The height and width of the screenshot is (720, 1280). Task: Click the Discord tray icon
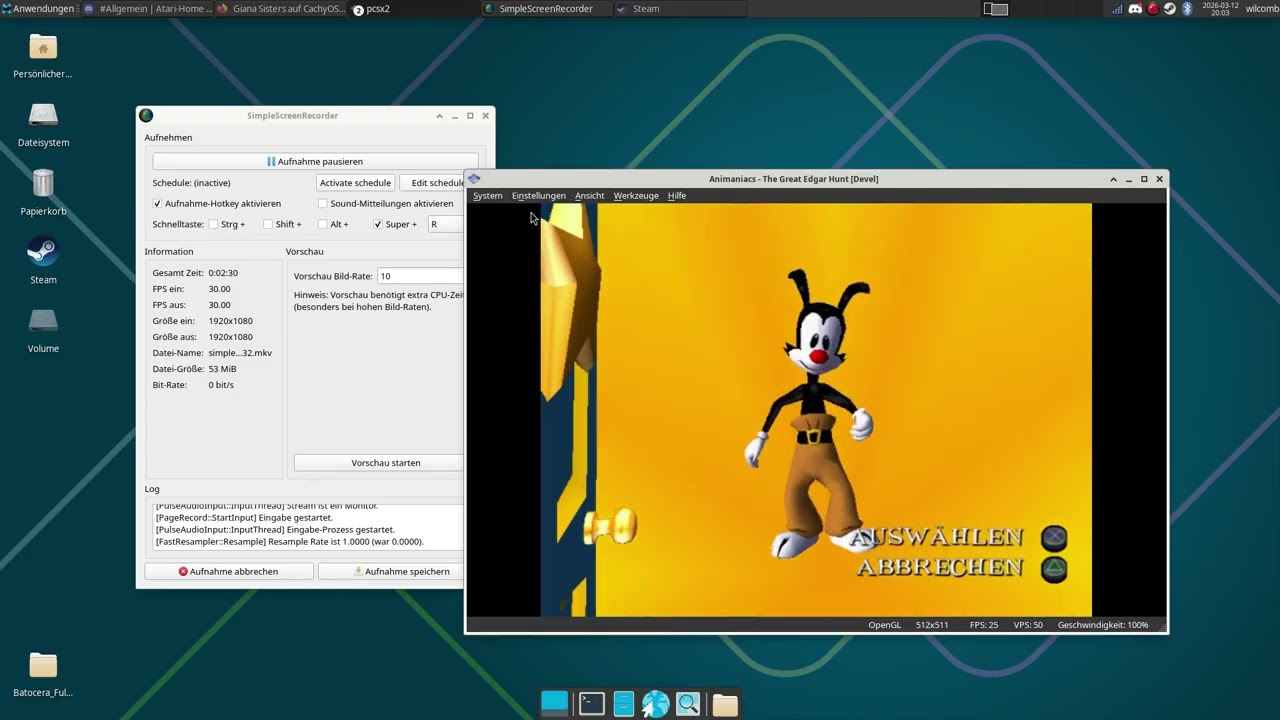pos(1135,9)
